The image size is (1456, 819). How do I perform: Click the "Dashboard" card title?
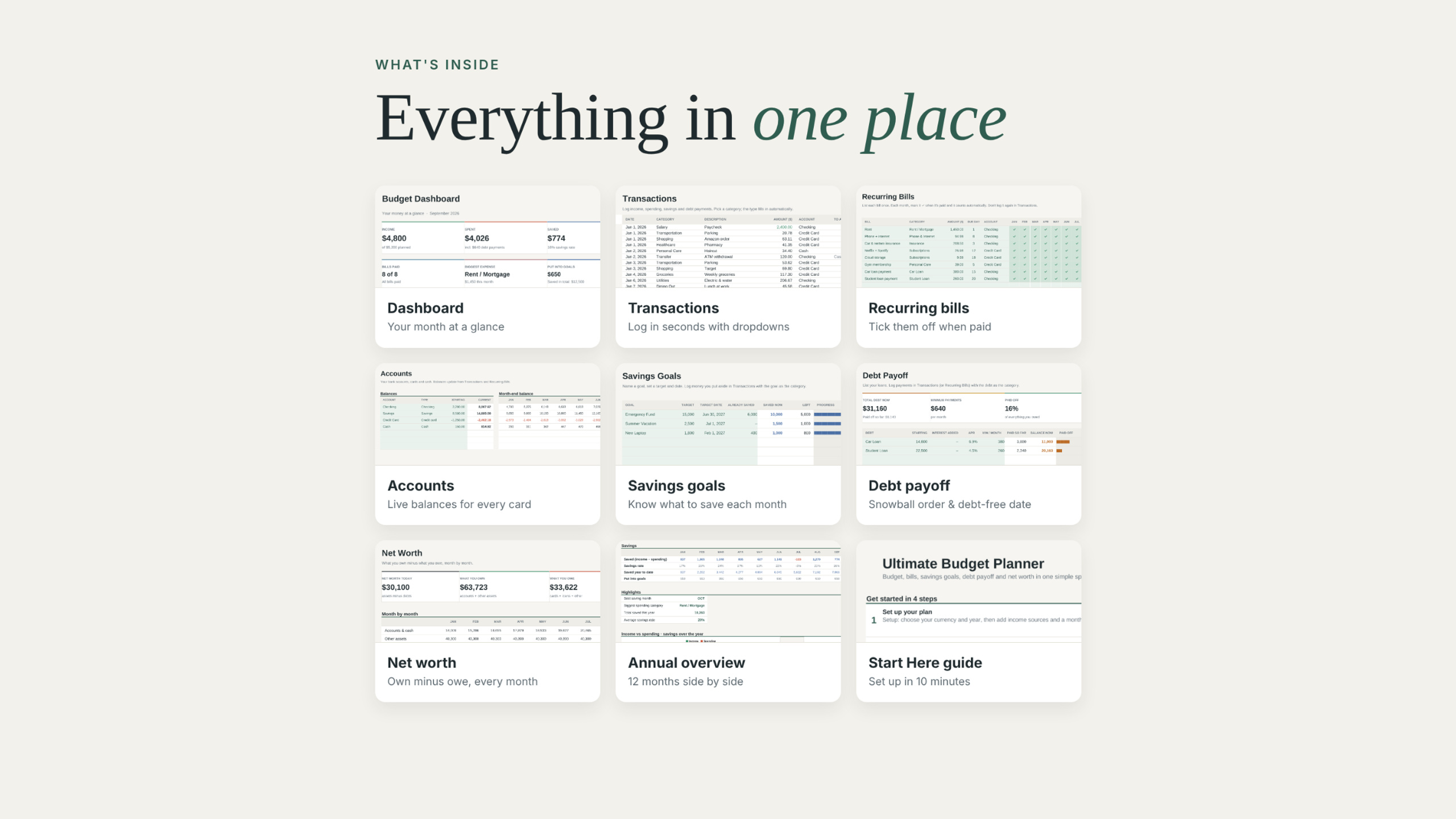pos(425,308)
